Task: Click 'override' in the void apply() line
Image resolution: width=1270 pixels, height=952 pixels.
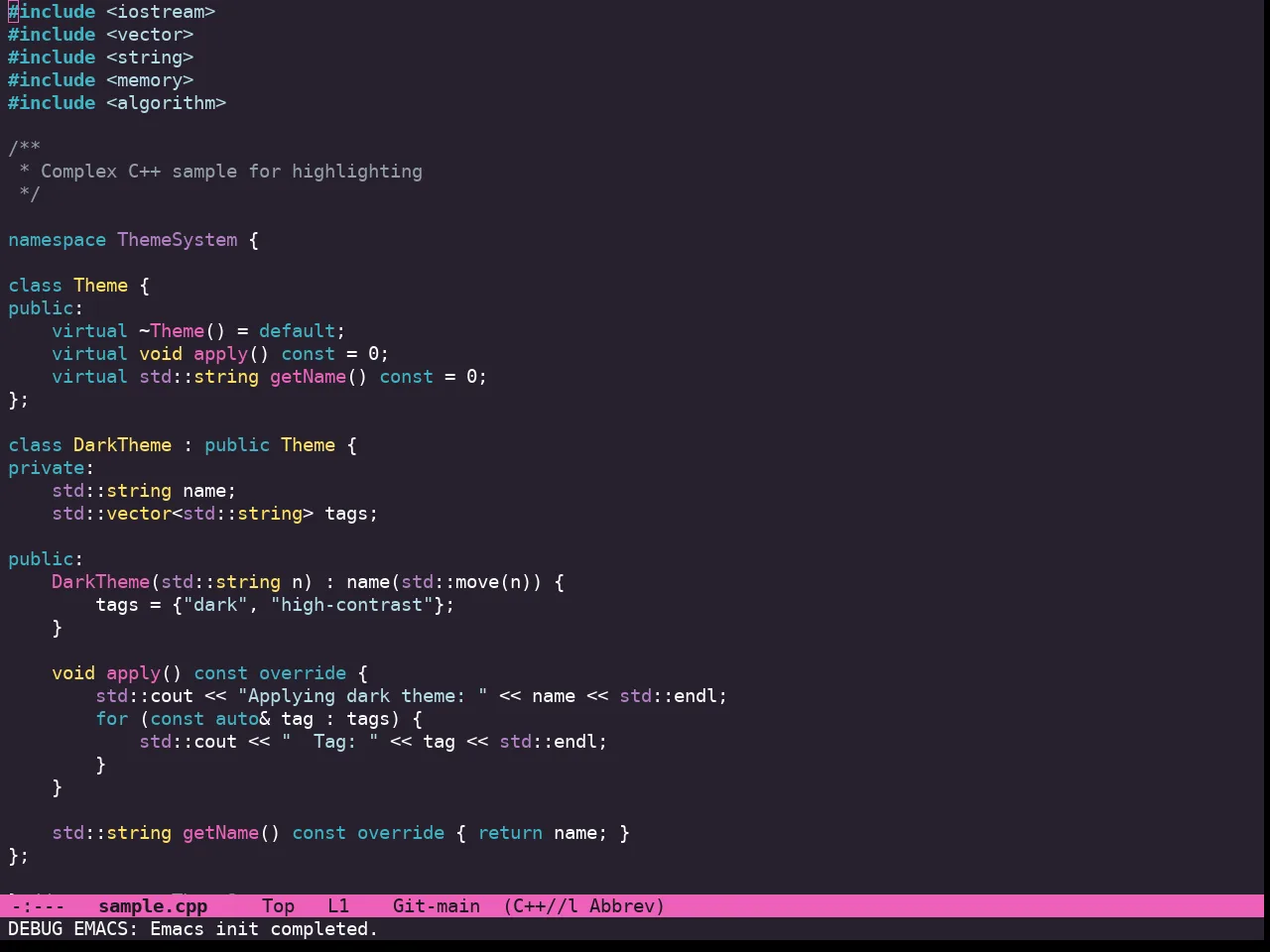Action: (303, 673)
